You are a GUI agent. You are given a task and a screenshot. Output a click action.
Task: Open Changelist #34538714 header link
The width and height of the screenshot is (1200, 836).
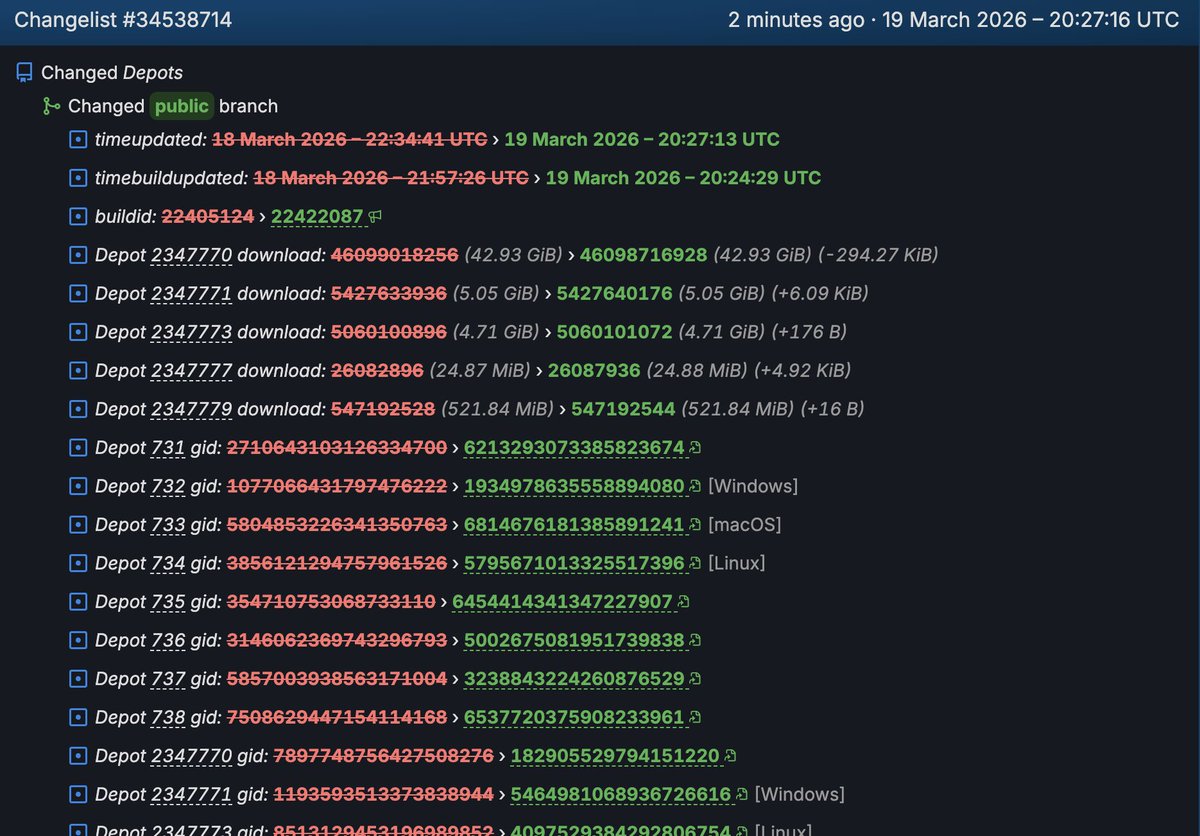123,19
